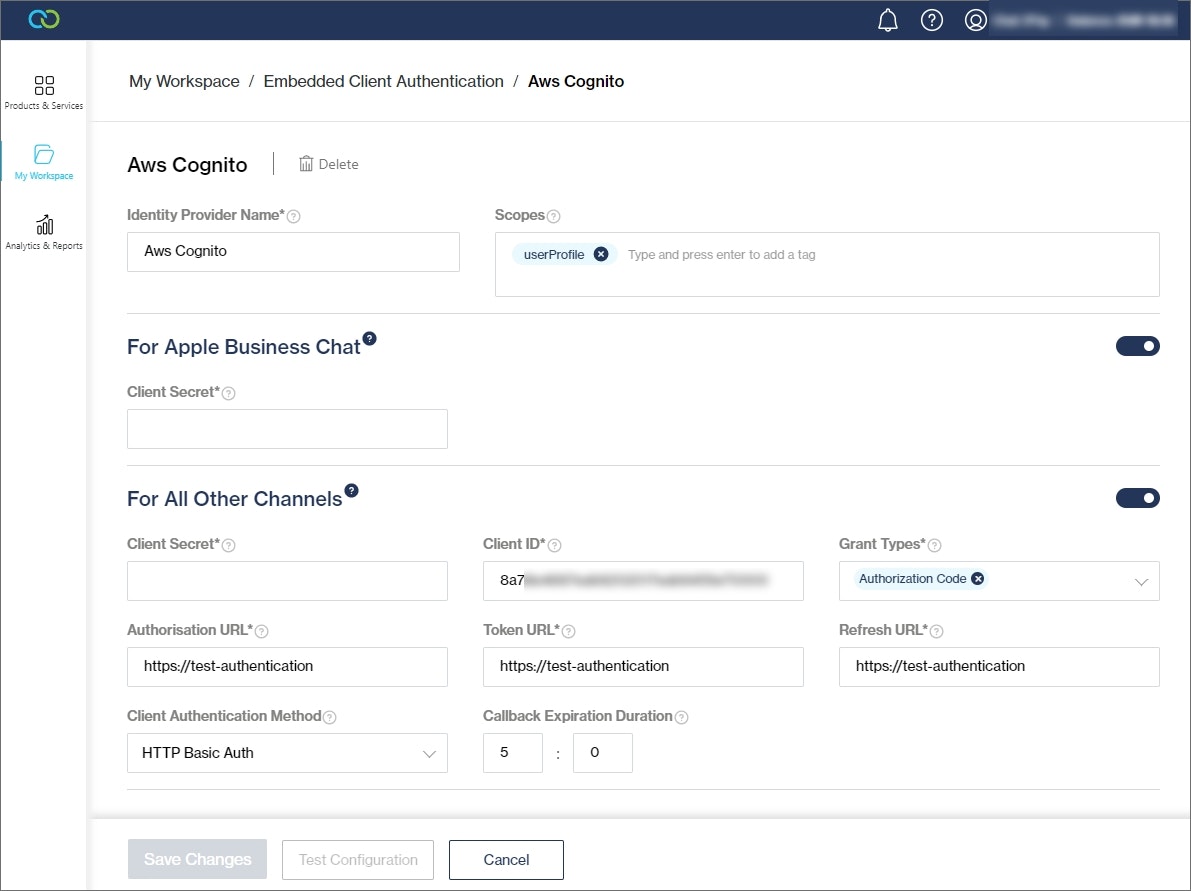This screenshot has width=1191, height=891.
Task: Navigate to My Workspace breadcrumb
Action: tap(184, 81)
